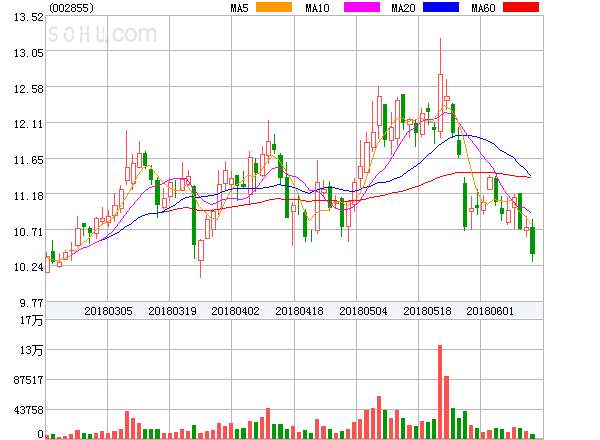Select the 20180601 date marker
Image resolution: width=600 pixels, height=440 pixels.
coord(490,311)
